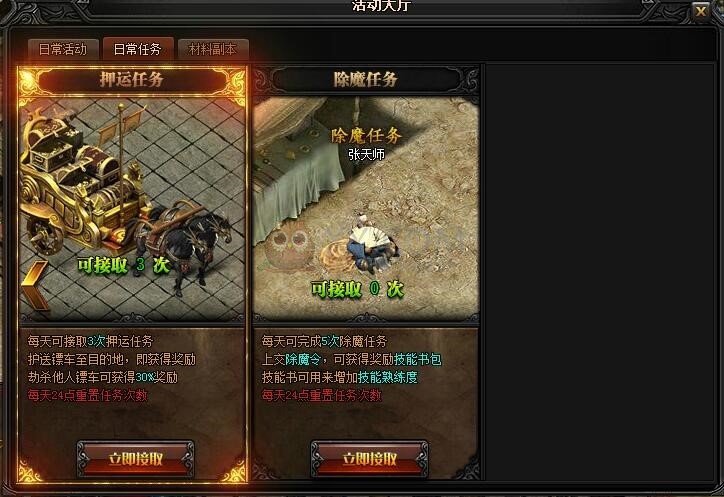This screenshot has height=497, width=724.
Task: Close the 活动大厅 window with X
Action: [700, 11]
